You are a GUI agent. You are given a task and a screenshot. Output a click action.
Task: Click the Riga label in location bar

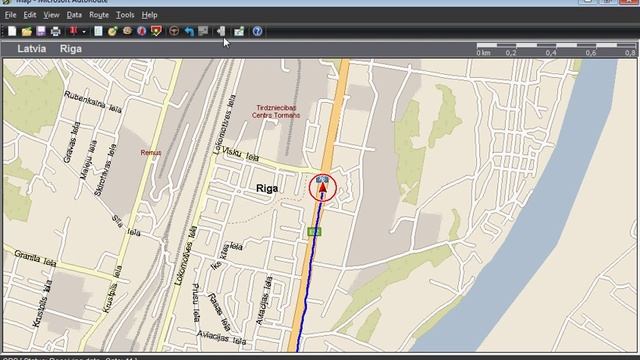pos(71,49)
